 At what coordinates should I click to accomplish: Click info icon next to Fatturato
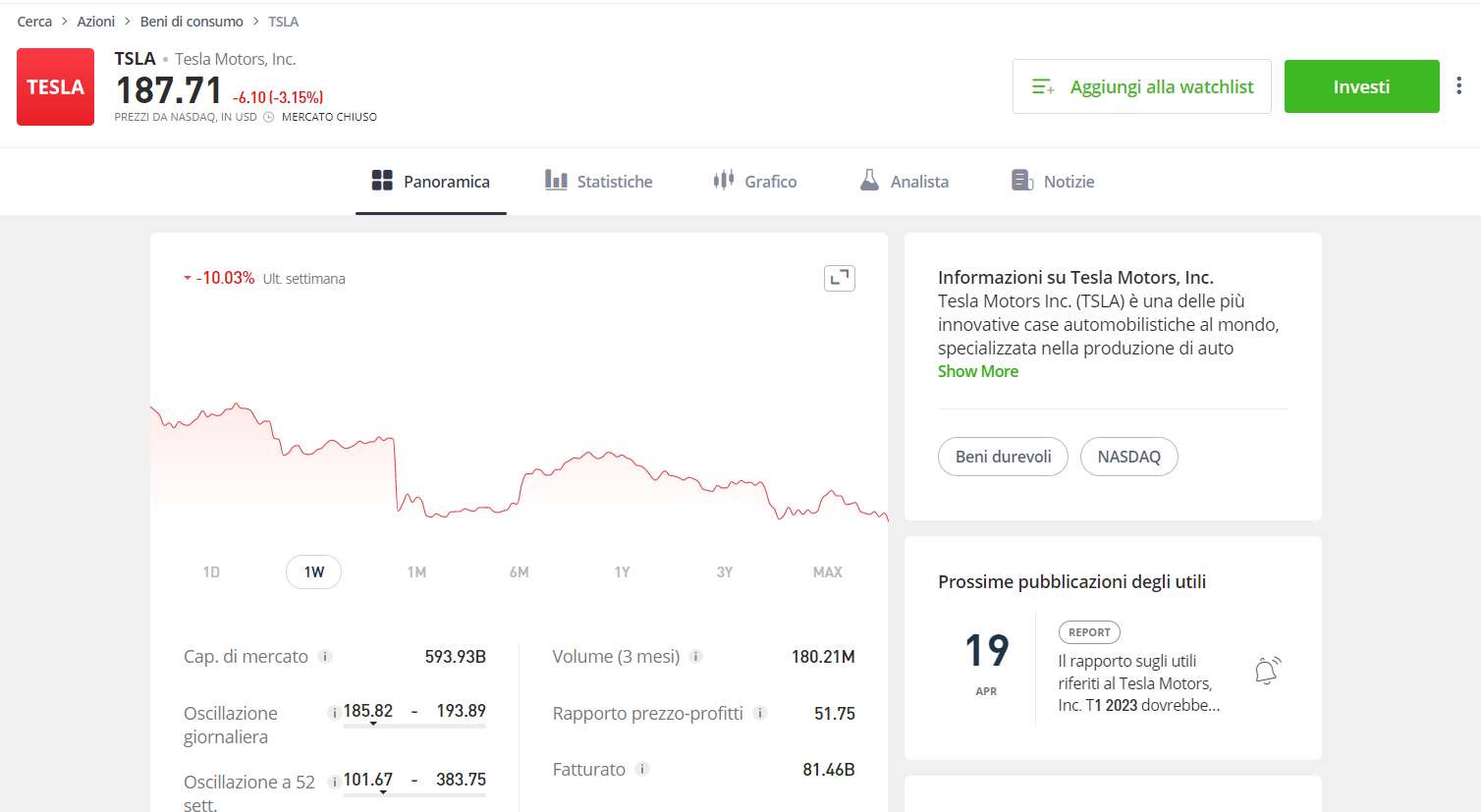[642, 769]
